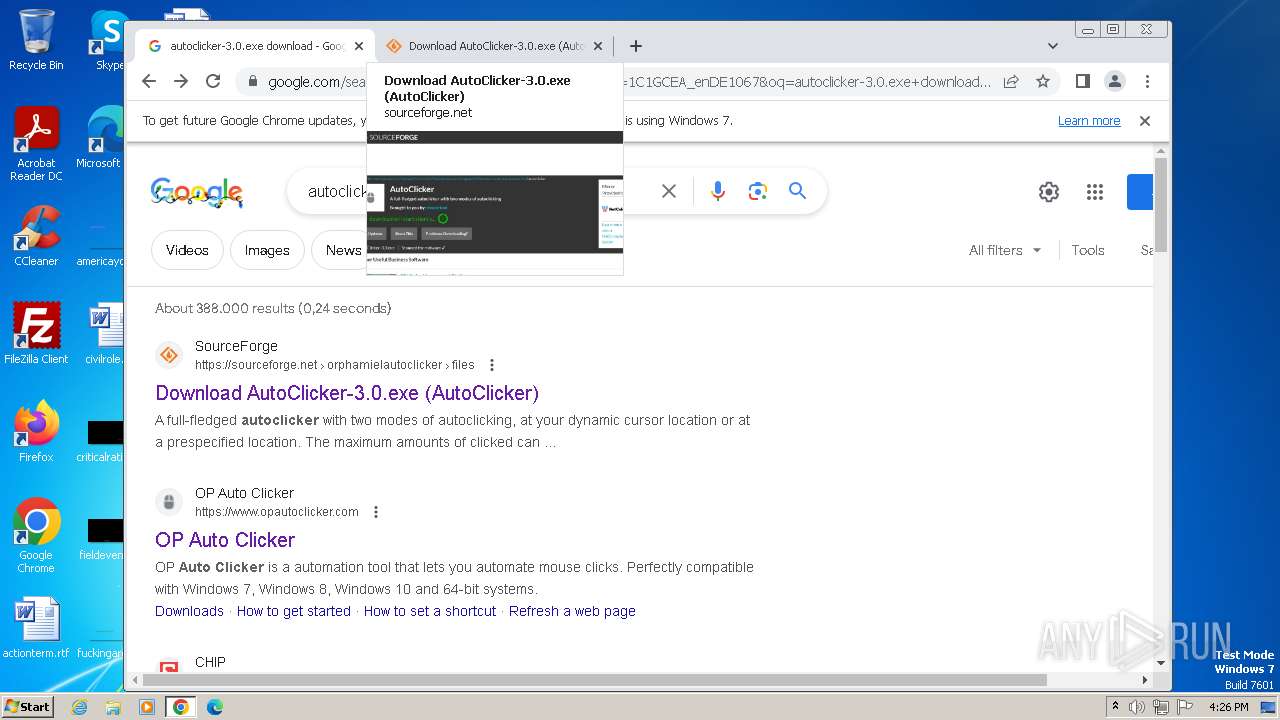
Task: Open How to set a shortcut sitelink
Action: pyautogui.click(x=430, y=611)
